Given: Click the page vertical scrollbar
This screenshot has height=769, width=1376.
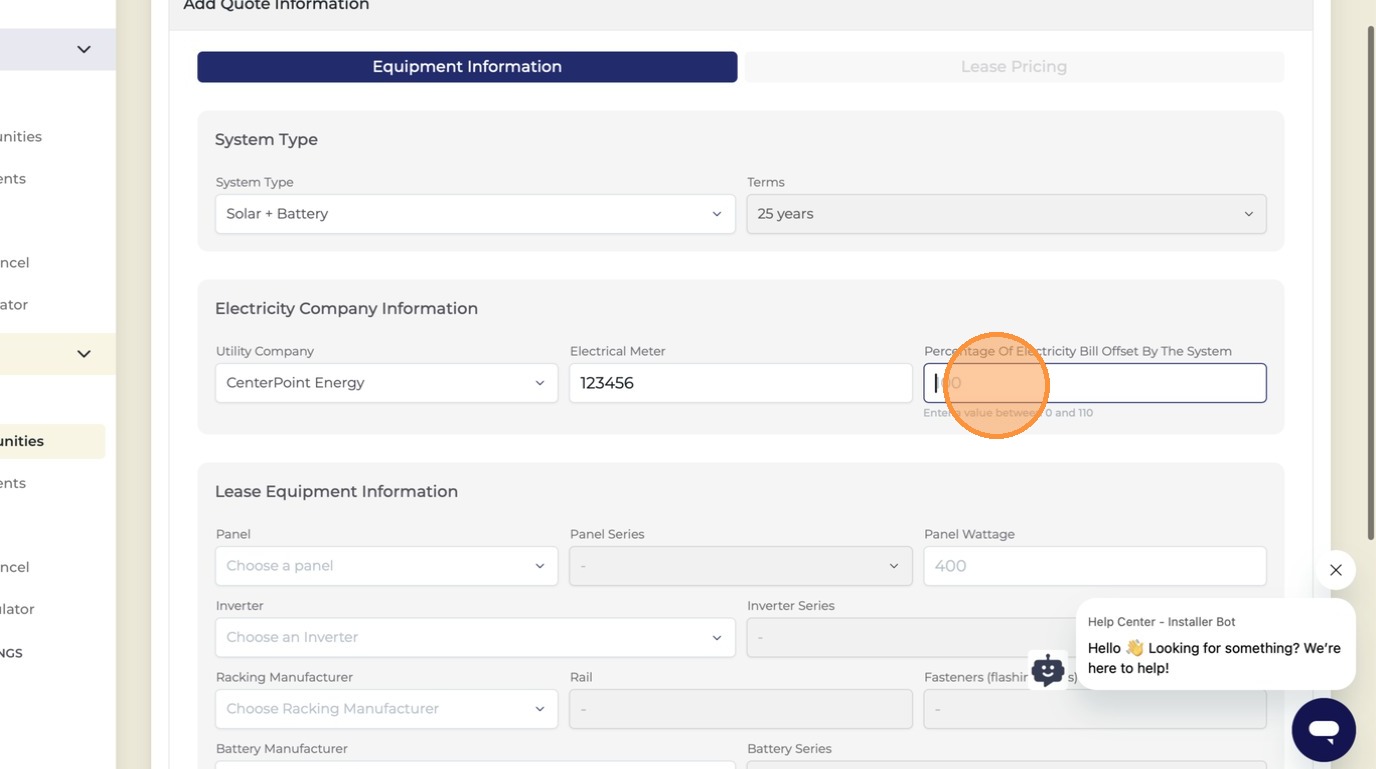Looking at the screenshot, I should click(1371, 282).
